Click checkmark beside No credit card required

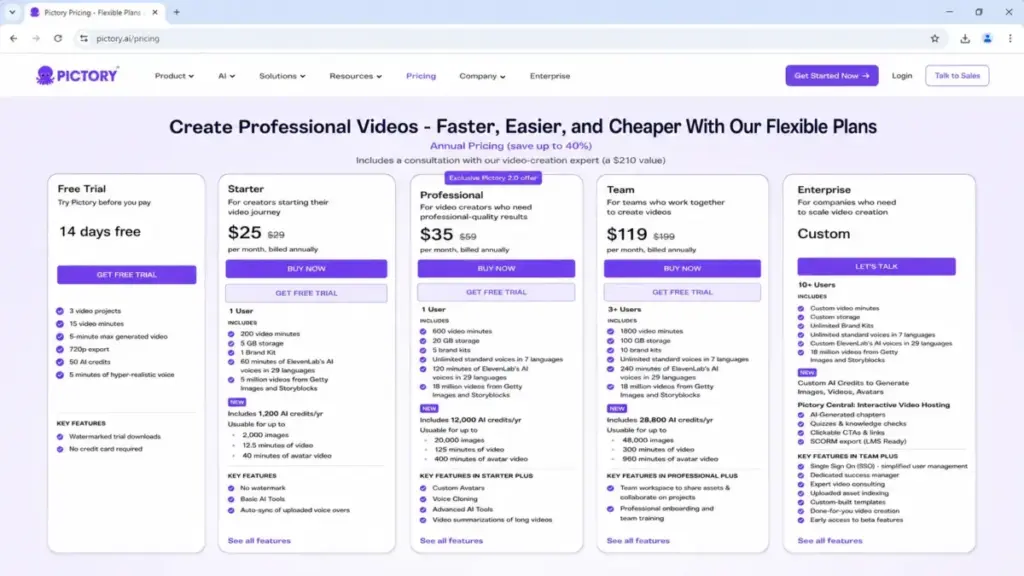pos(60,449)
